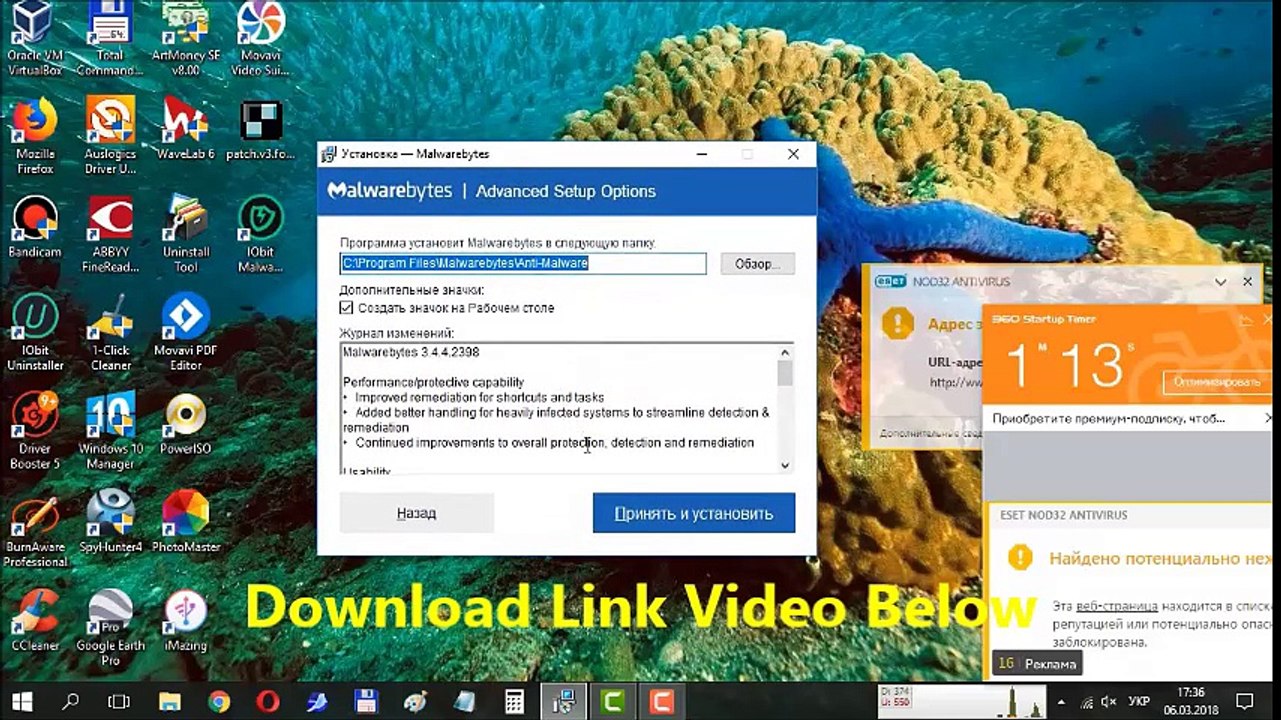Open ABBYY FineReader desktop icon
Viewport: 1281px width, 720px height.
(x=110, y=234)
